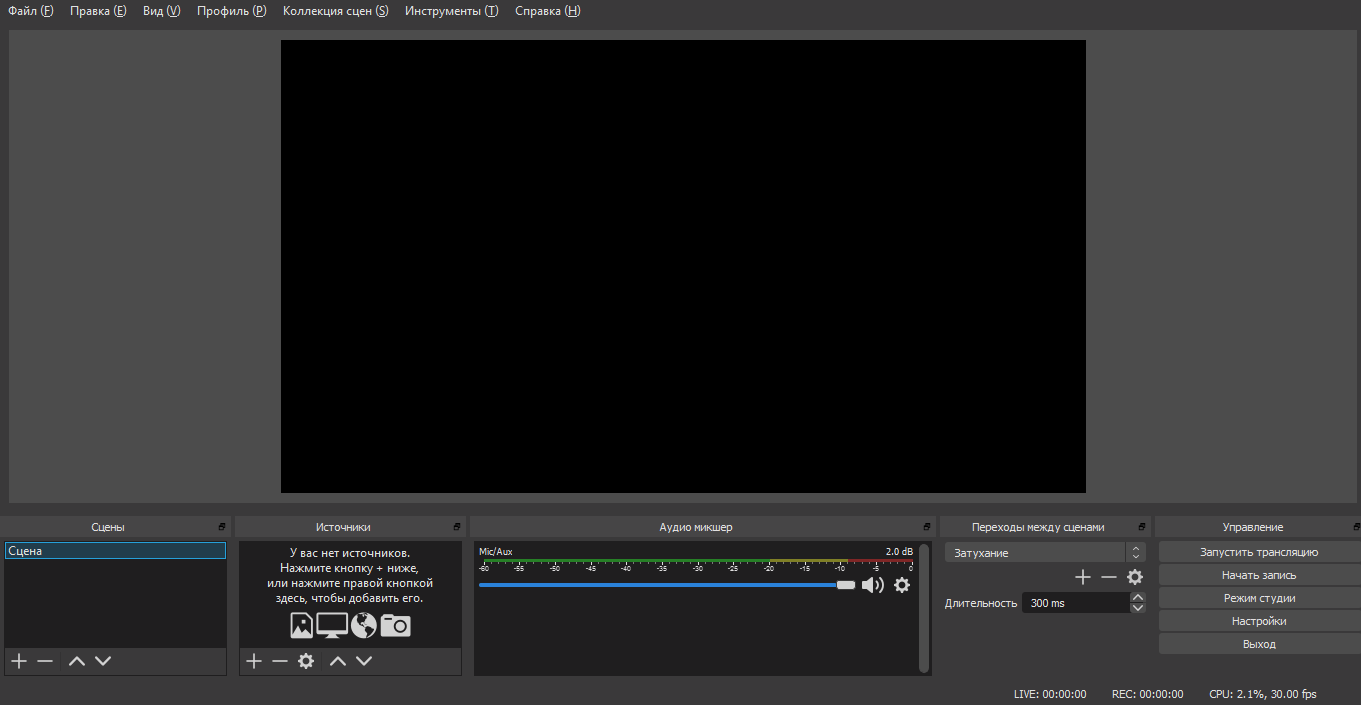Click the Mic/Aux volume slider handle
1361x705 pixels.
pos(846,585)
